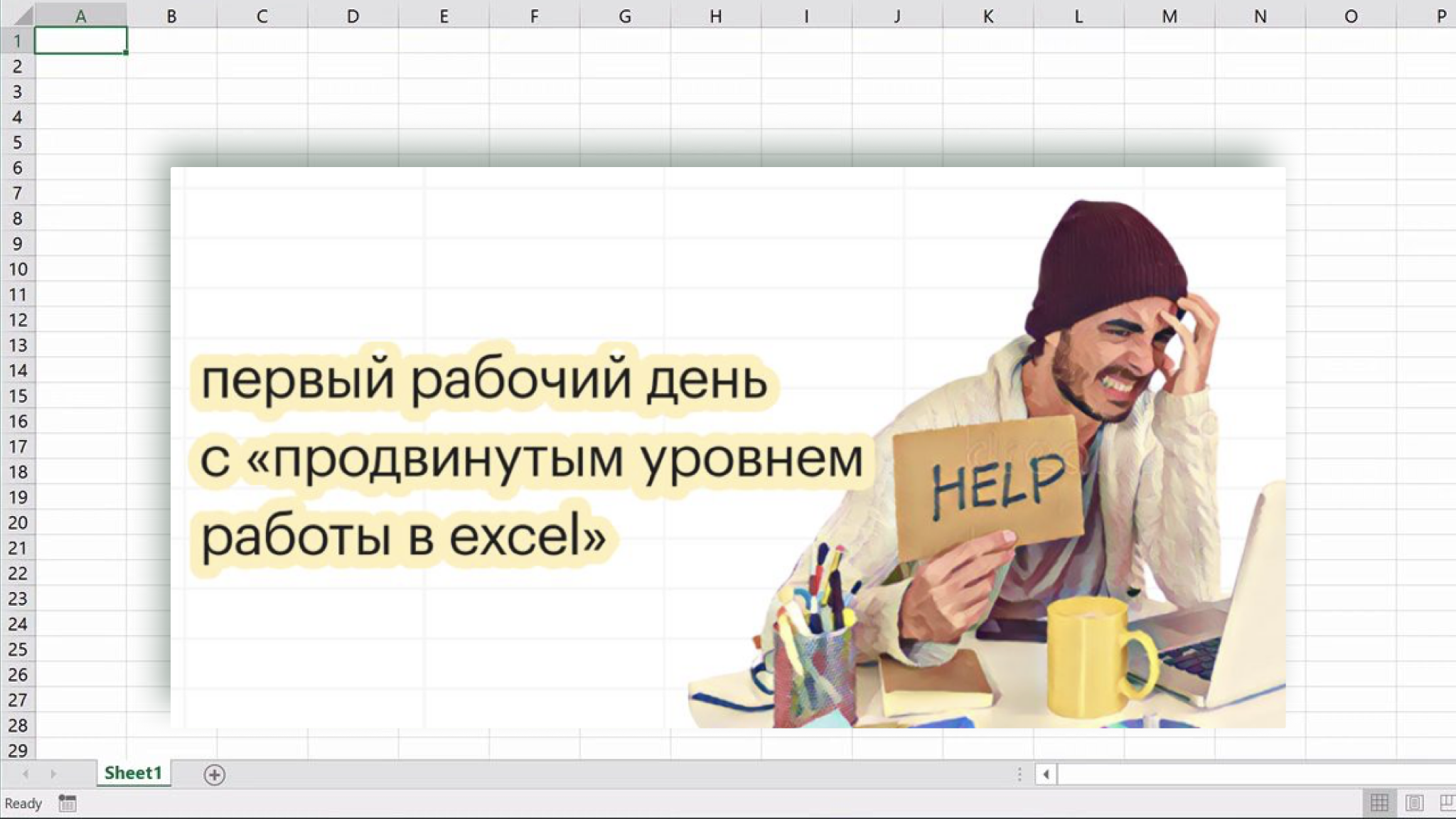Viewport: 1456px width, 819px height.
Task: Click the macro recording status bar icon
Action: pos(68,803)
